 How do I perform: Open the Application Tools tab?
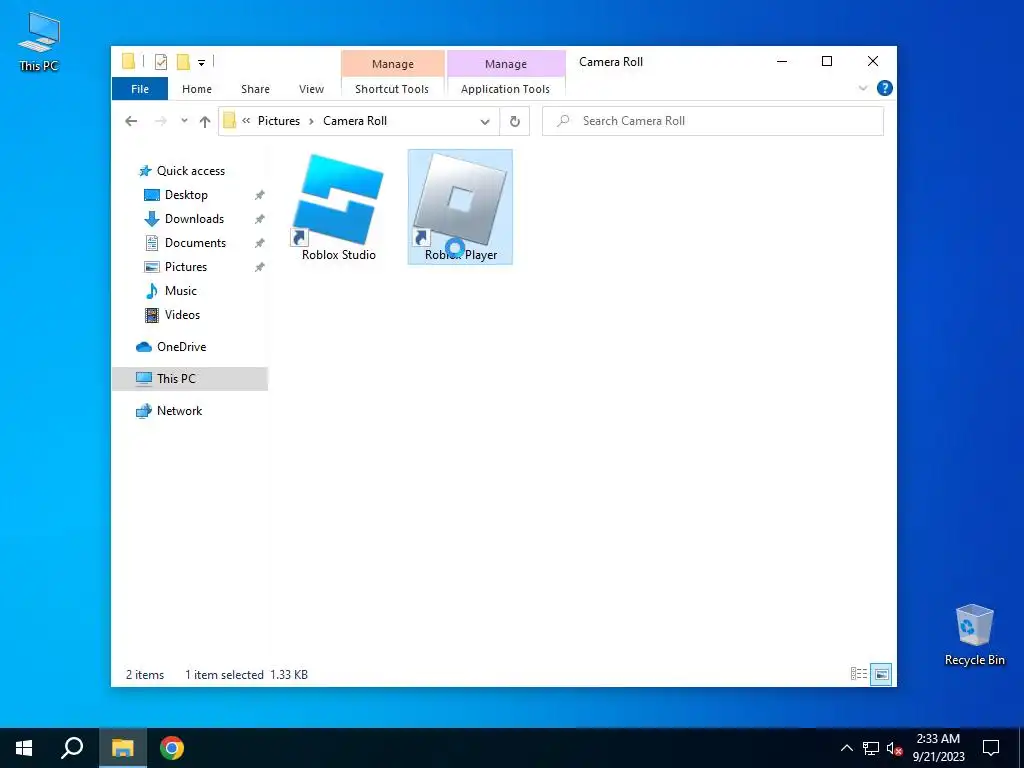pyautogui.click(x=505, y=89)
